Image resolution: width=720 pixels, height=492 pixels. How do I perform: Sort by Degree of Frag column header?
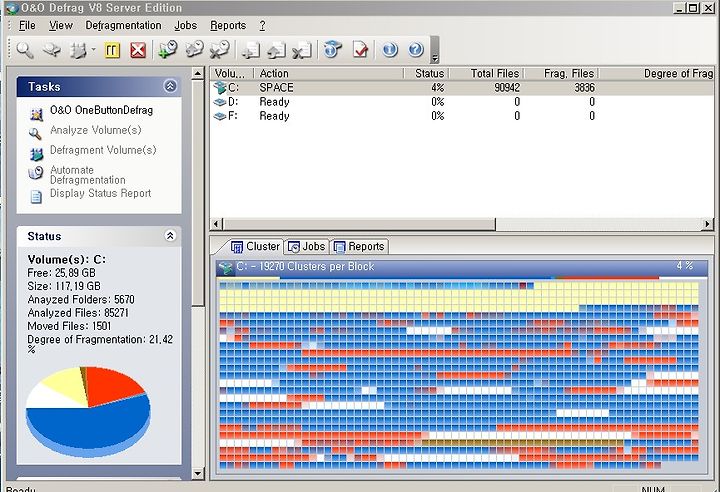pos(657,74)
